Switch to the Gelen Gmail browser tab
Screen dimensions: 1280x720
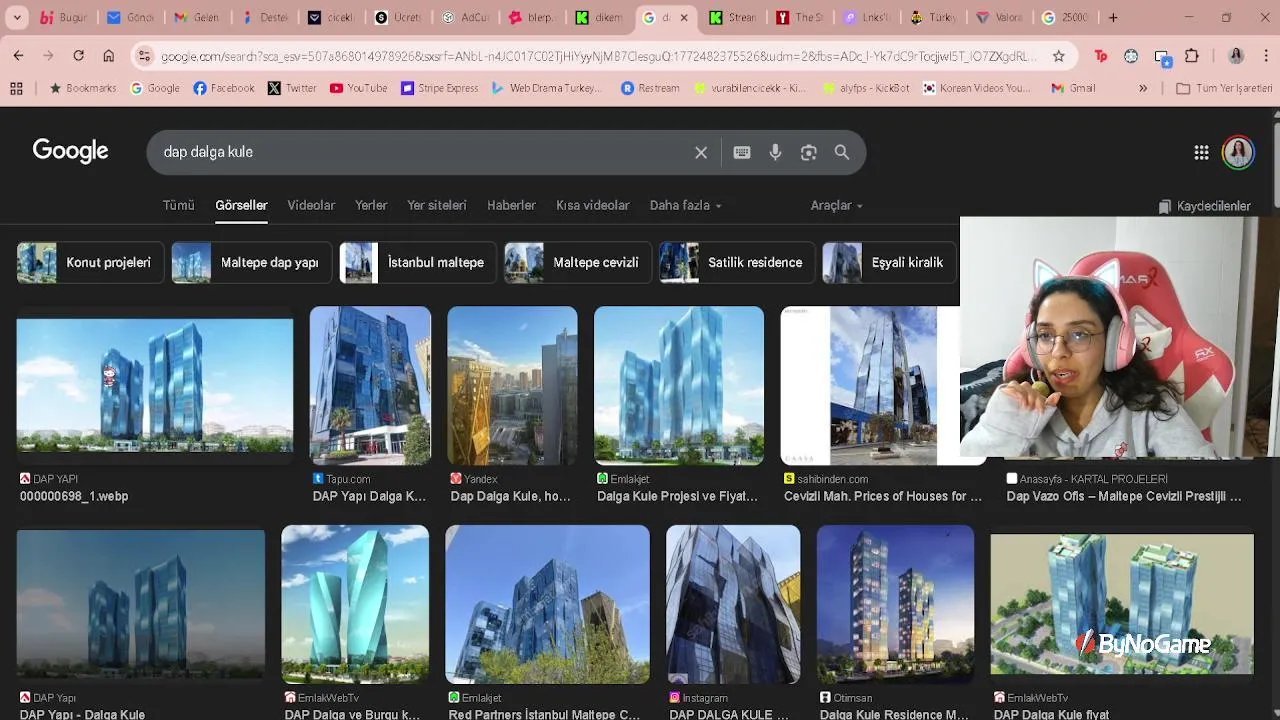coord(196,17)
